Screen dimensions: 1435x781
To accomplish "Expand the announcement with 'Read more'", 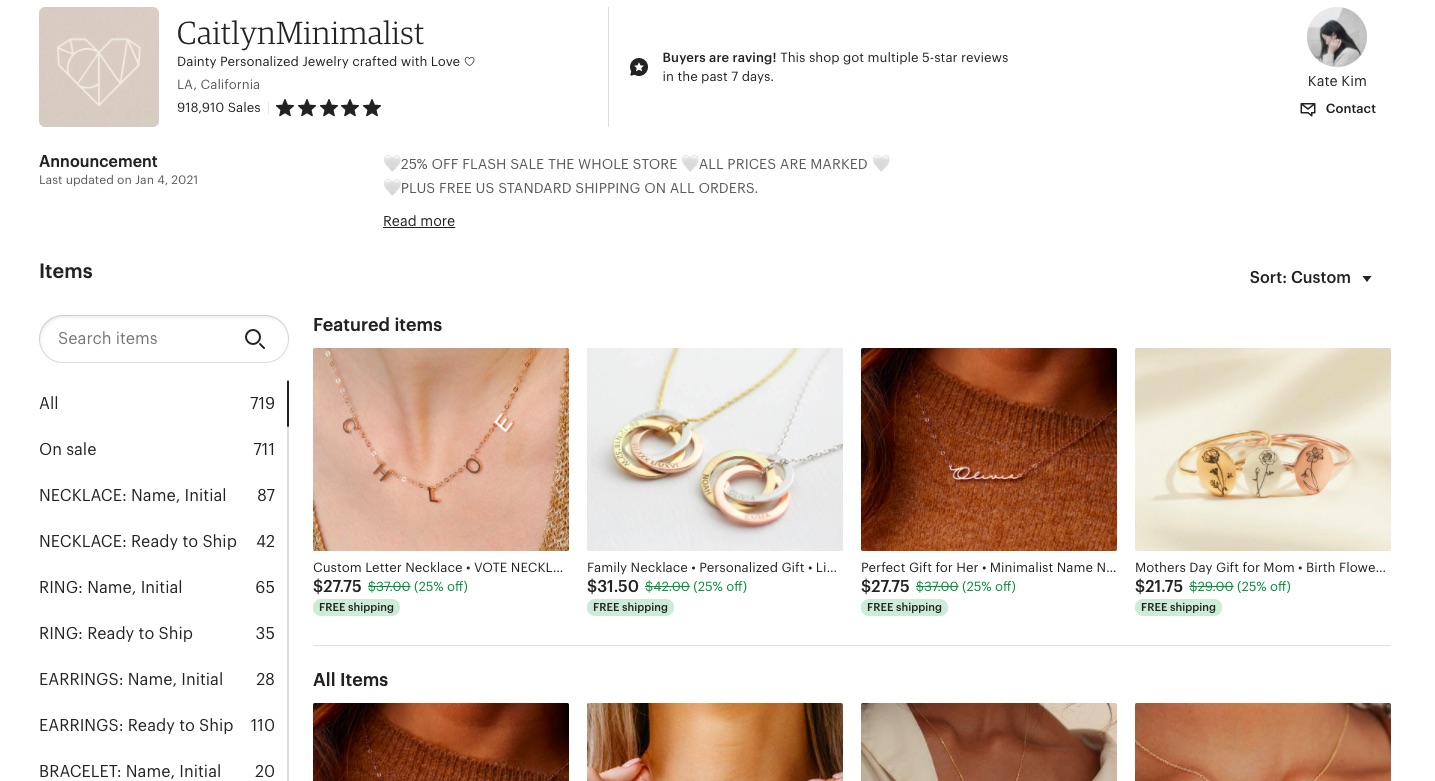I will coord(418,221).
